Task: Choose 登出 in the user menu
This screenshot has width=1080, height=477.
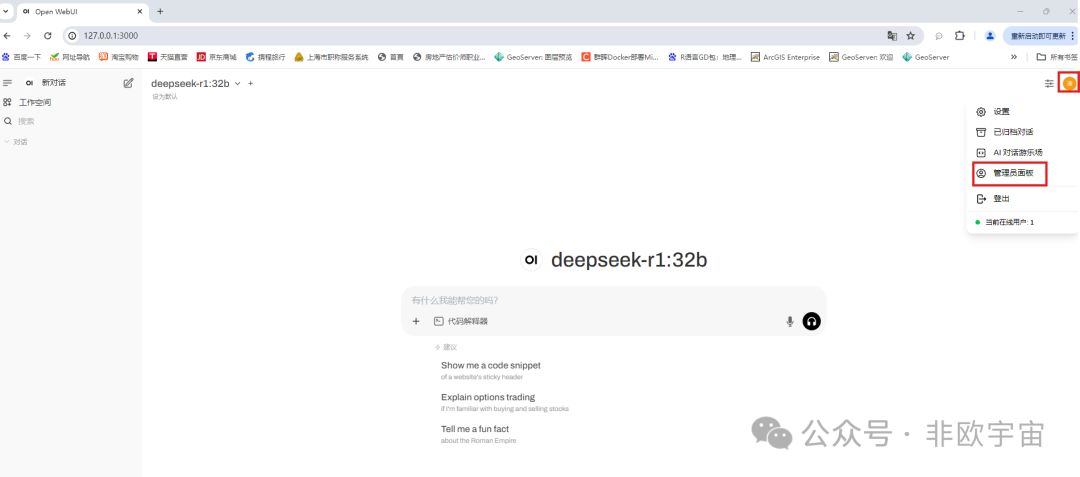Action: pos(1022,198)
